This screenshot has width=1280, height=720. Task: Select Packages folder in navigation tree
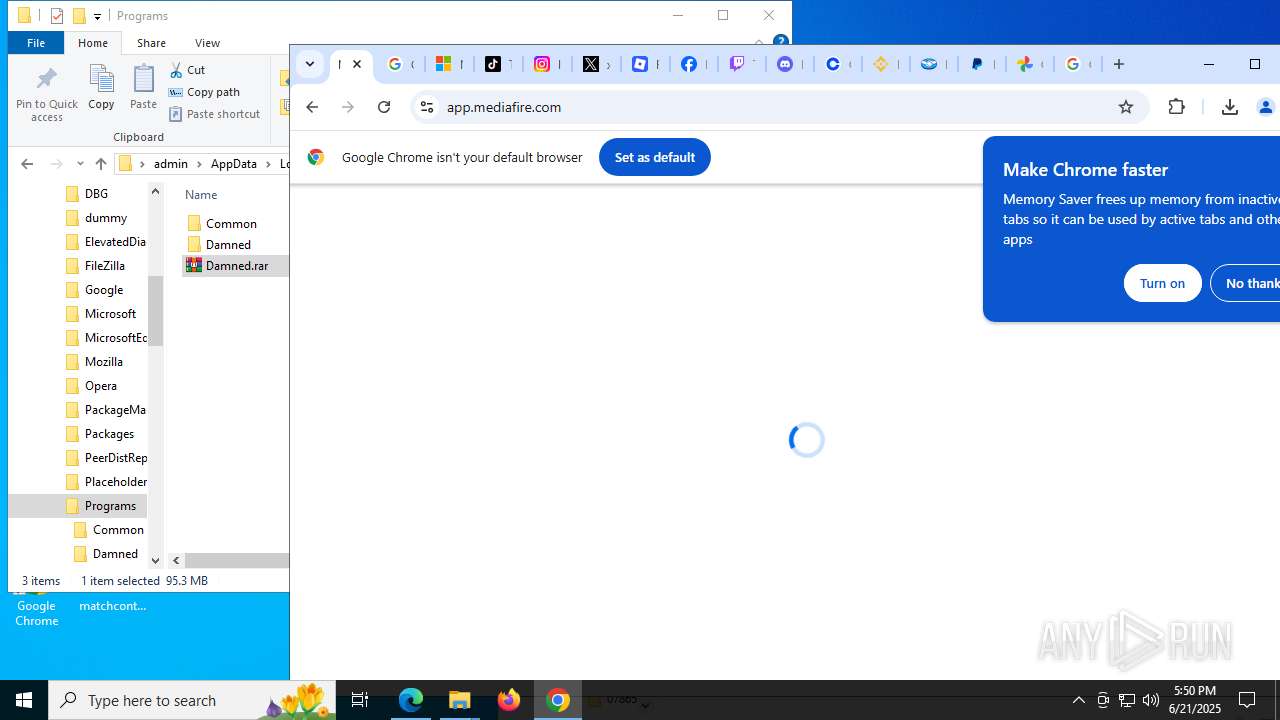[x=109, y=434]
